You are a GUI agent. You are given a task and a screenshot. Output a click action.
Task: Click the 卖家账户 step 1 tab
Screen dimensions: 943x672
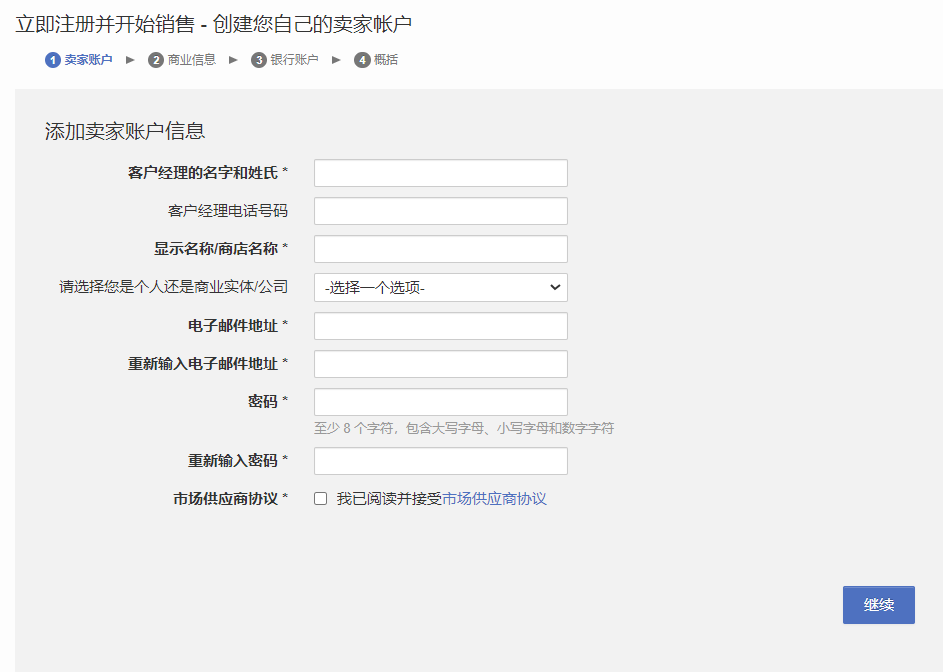coord(79,60)
